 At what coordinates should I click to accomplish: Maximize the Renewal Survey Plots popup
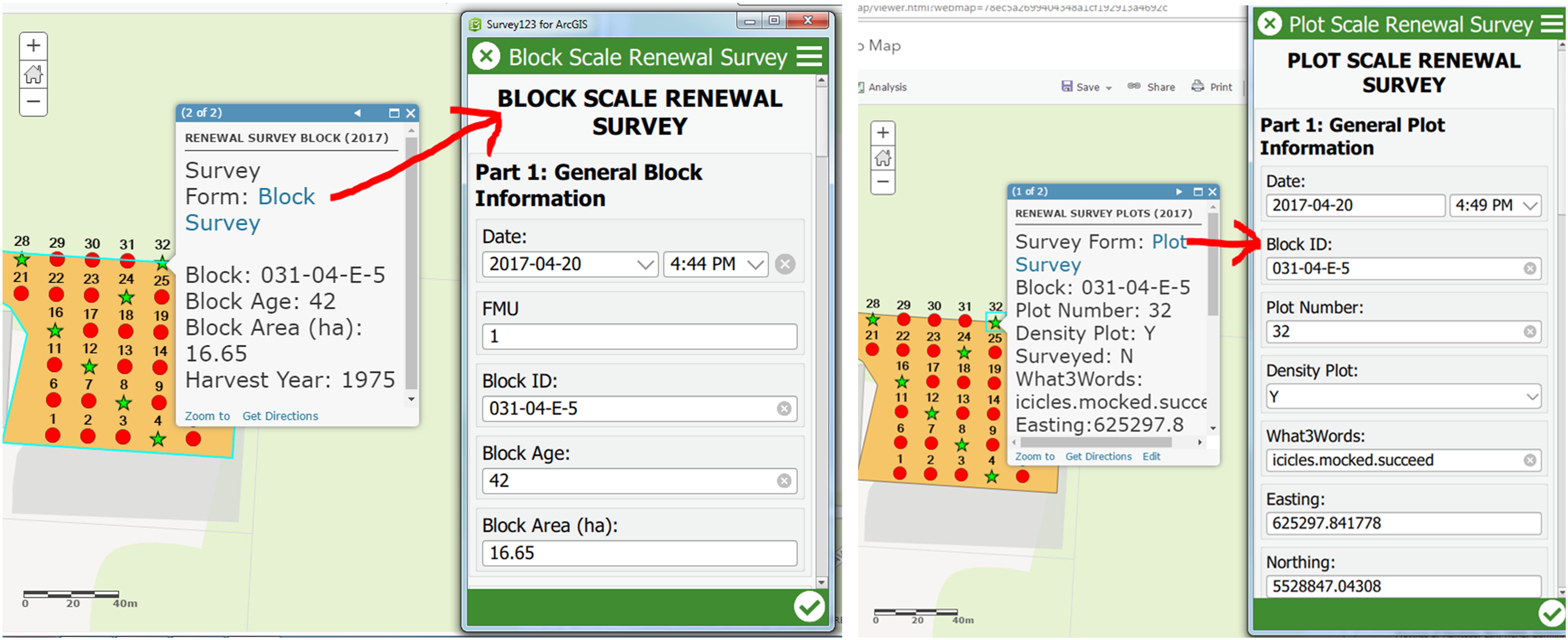click(1198, 192)
